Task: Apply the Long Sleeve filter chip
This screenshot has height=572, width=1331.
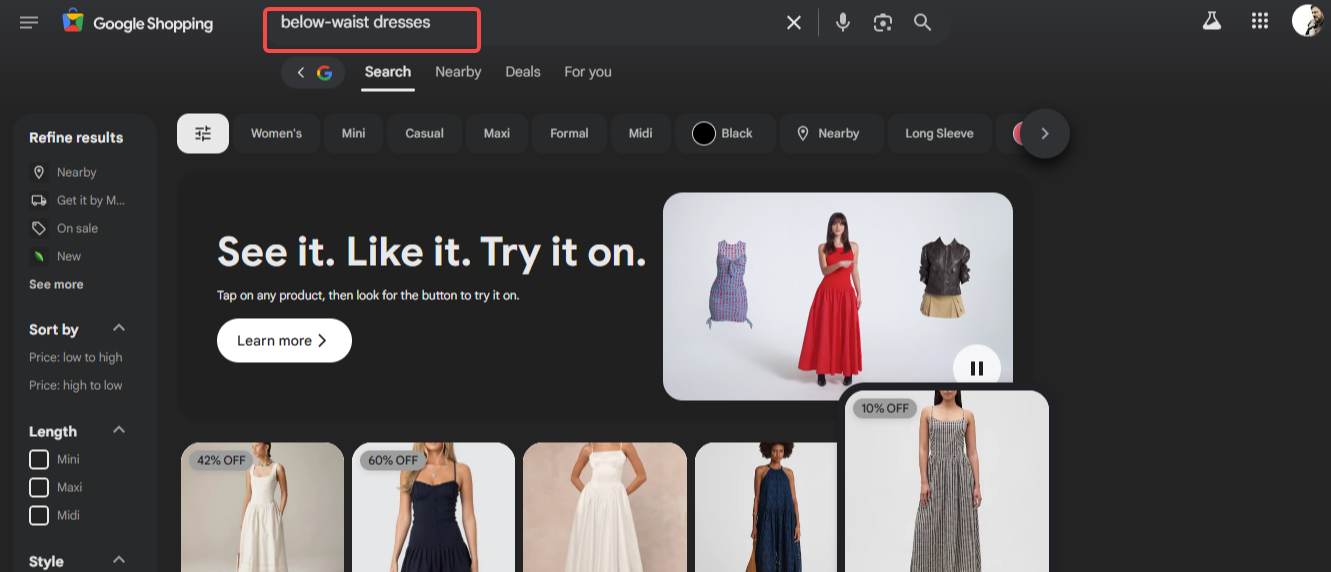Action: 939,133
